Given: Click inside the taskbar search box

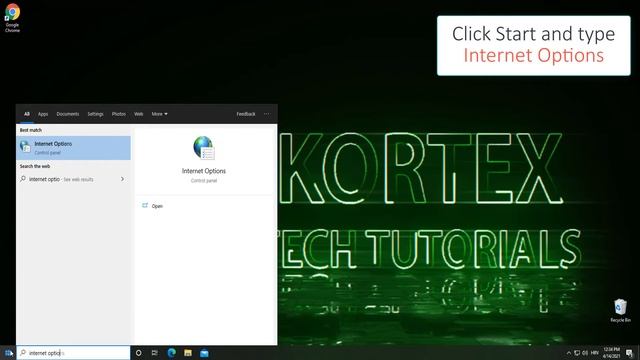Looking at the screenshot, I should 73,353.
